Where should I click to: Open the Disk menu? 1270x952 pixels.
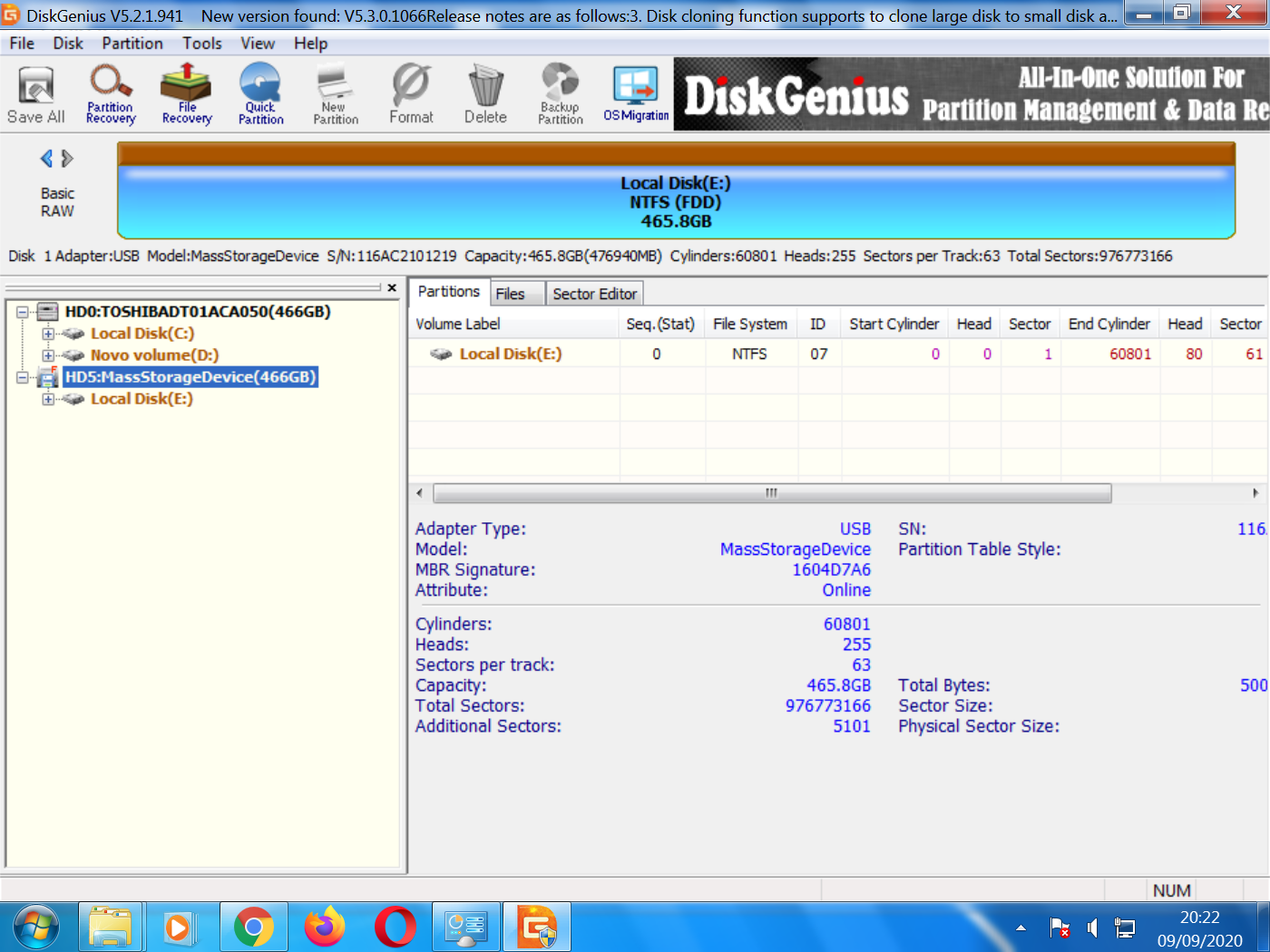tap(68, 44)
